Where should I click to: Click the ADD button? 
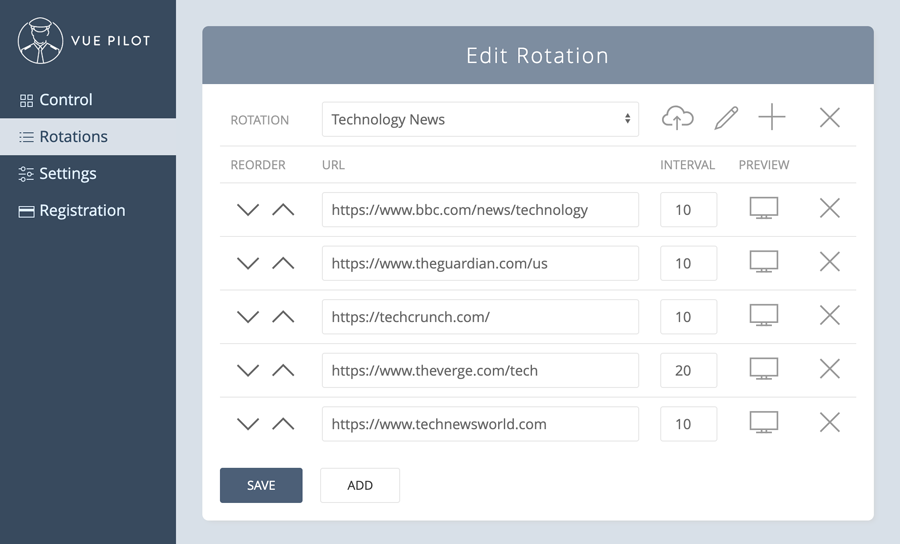point(360,485)
